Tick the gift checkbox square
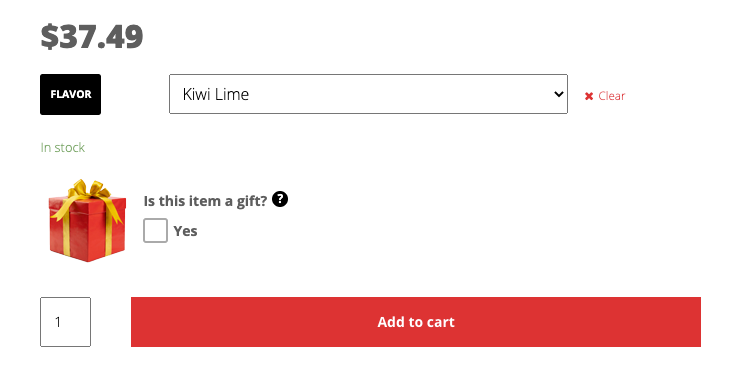This screenshot has height=370, width=732. click(155, 230)
